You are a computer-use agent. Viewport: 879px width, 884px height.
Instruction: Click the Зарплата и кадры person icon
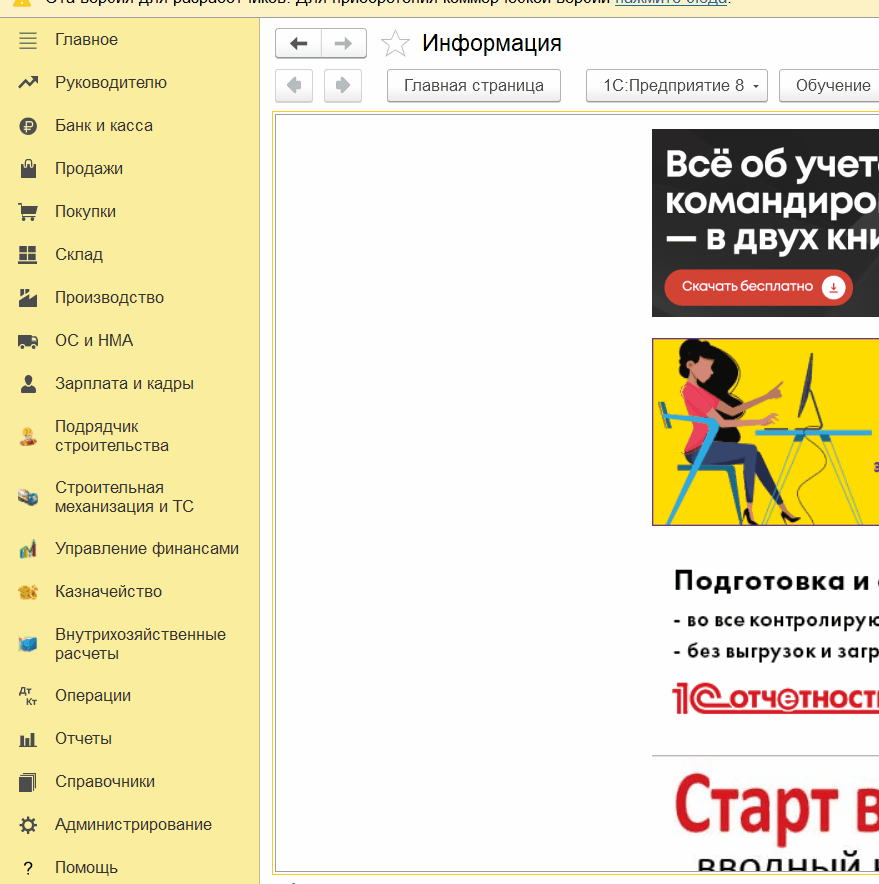[28, 384]
